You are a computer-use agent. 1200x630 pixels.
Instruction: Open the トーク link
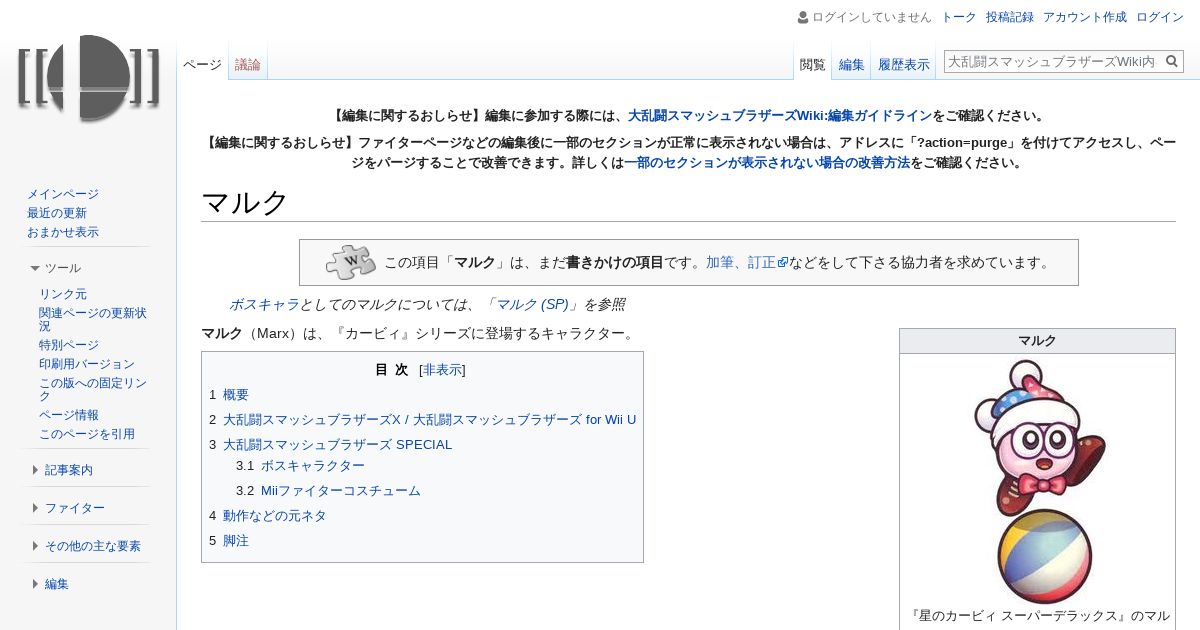click(x=959, y=17)
